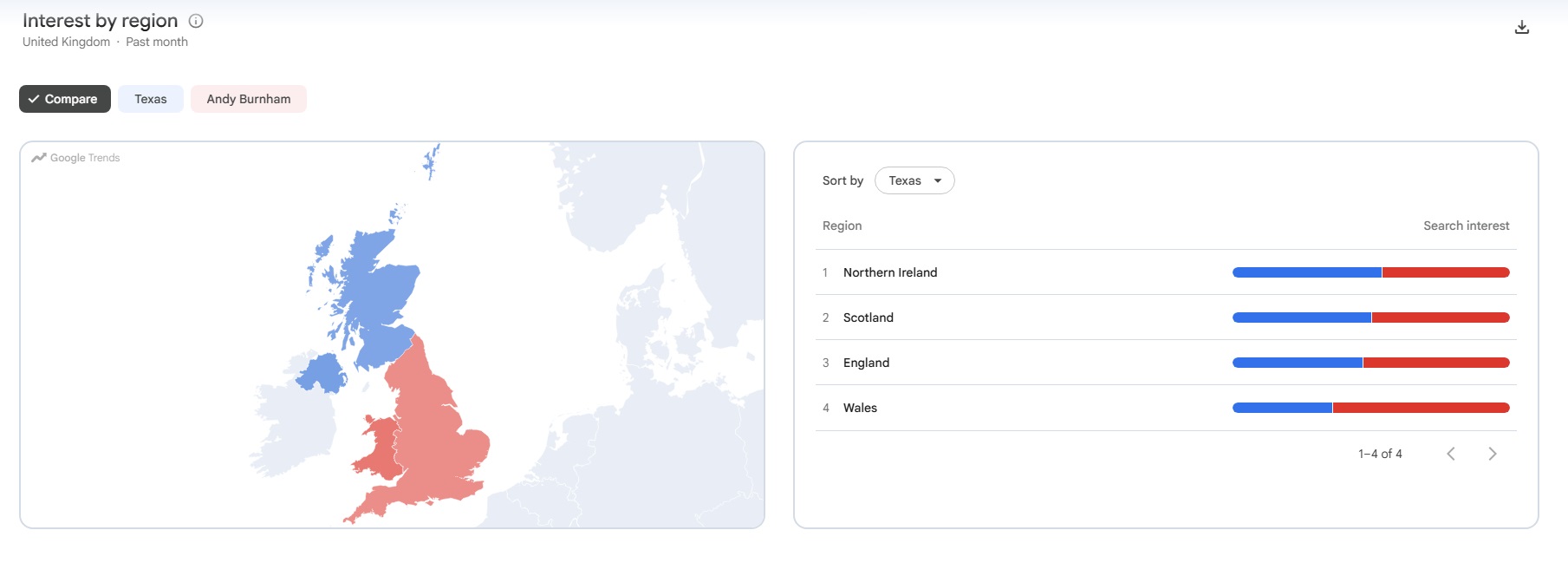Click Wales on the map
The width and height of the screenshot is (1568, 576).
point(381,451)
